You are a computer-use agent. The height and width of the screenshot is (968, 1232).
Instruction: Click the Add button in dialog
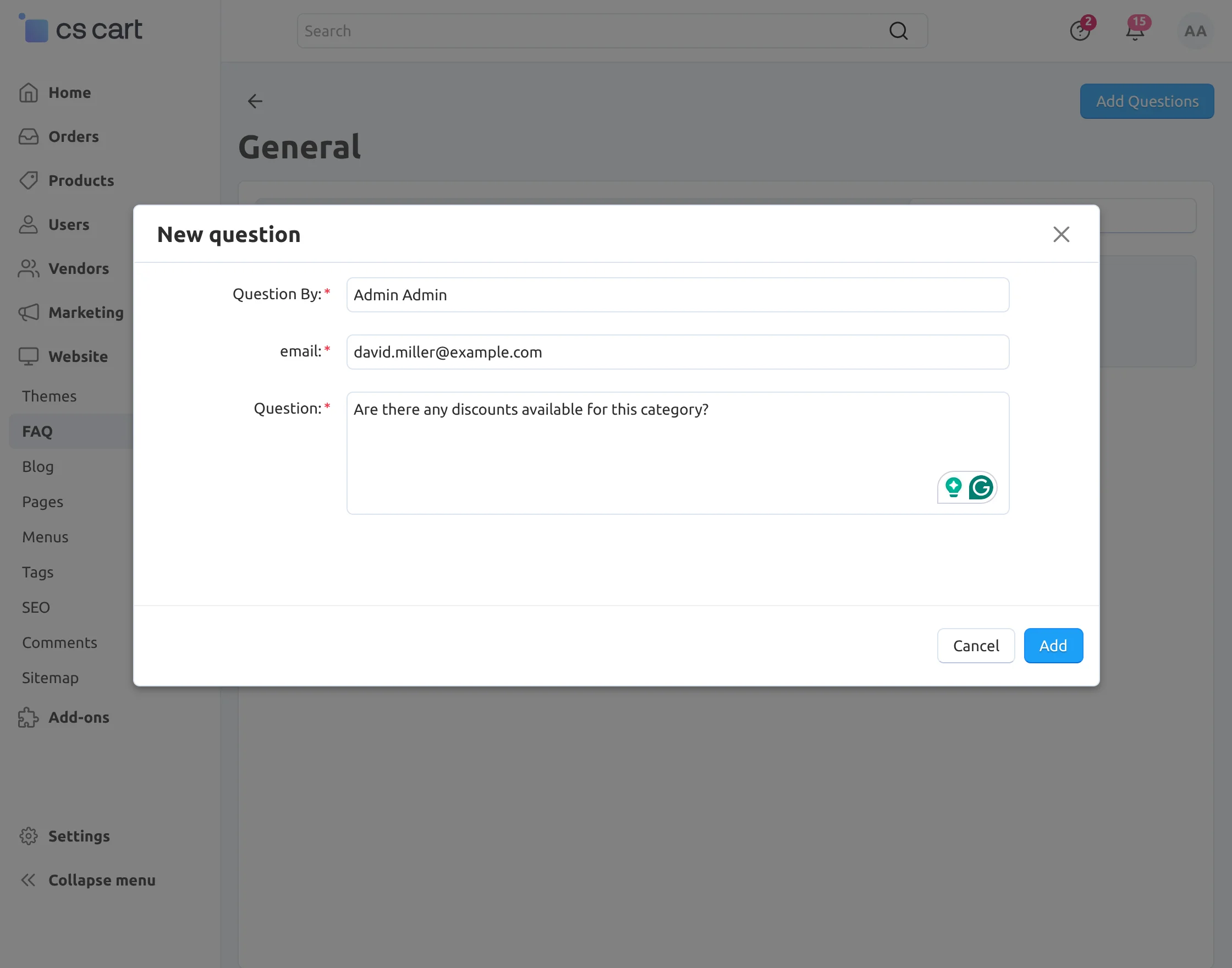[1053, 646]
